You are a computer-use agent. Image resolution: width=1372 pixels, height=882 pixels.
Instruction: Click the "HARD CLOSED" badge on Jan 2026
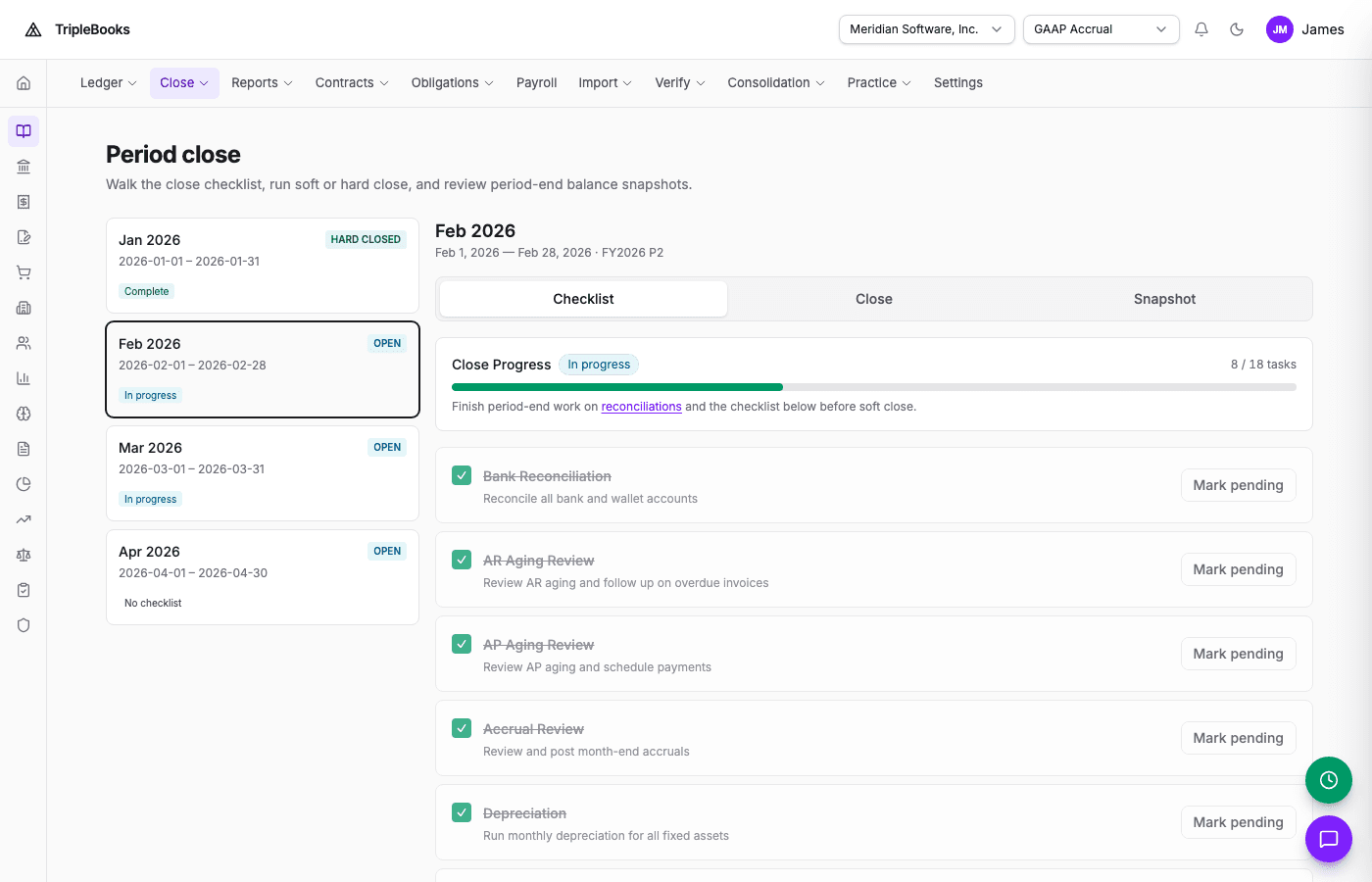[x=366, y=239]
